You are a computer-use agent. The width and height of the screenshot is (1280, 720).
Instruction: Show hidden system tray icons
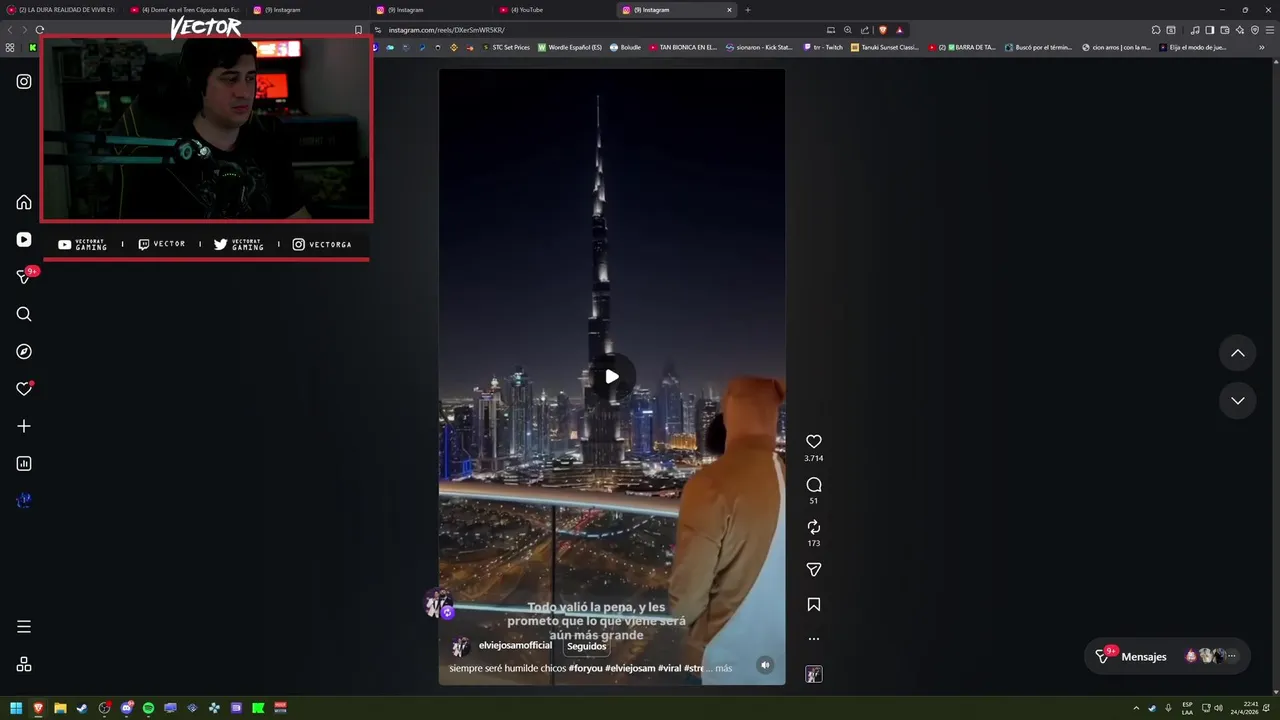[x=1136, y=708]
